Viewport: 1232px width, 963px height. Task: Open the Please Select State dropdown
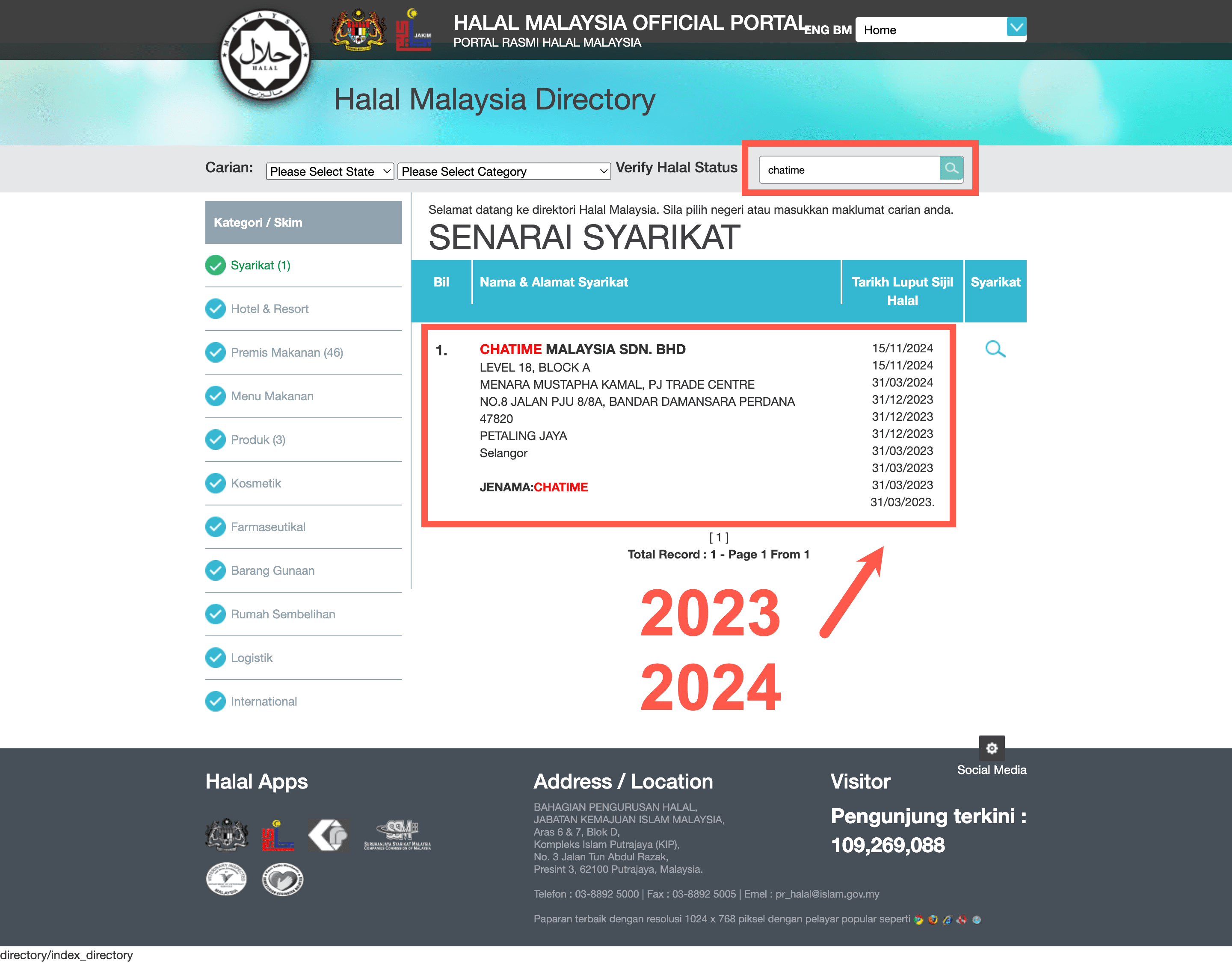330,171
